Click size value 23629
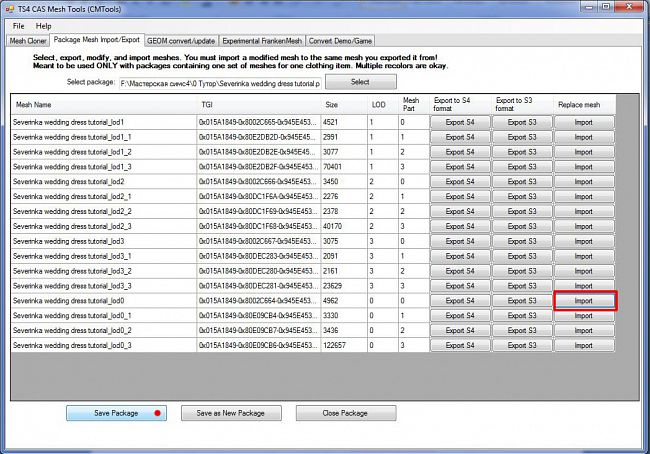The image size is (650, 454). (x=344, y=286)
